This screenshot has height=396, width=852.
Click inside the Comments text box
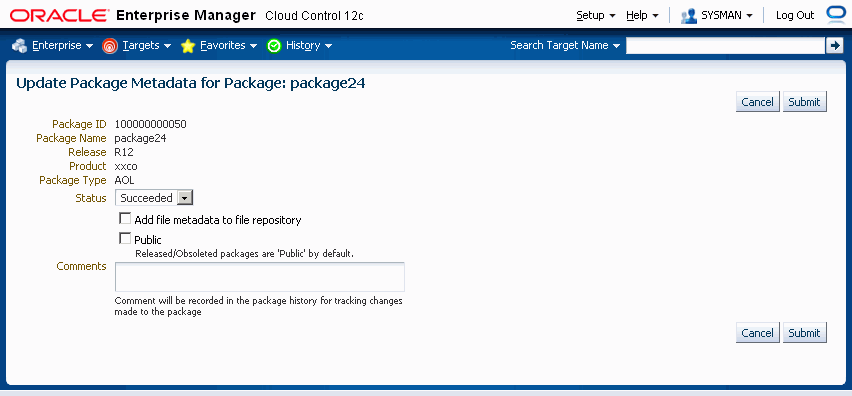[260, 277]
